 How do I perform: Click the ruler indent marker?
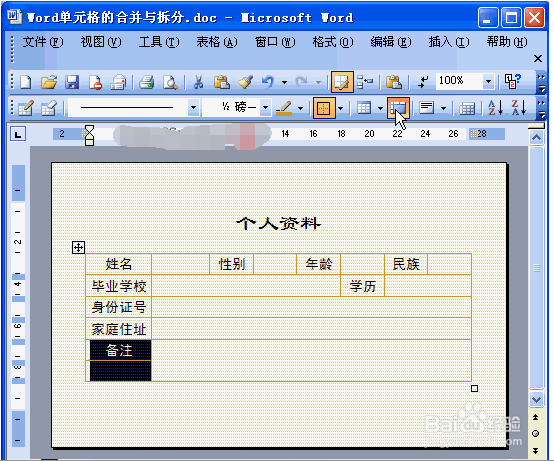[x=89, y=135]
